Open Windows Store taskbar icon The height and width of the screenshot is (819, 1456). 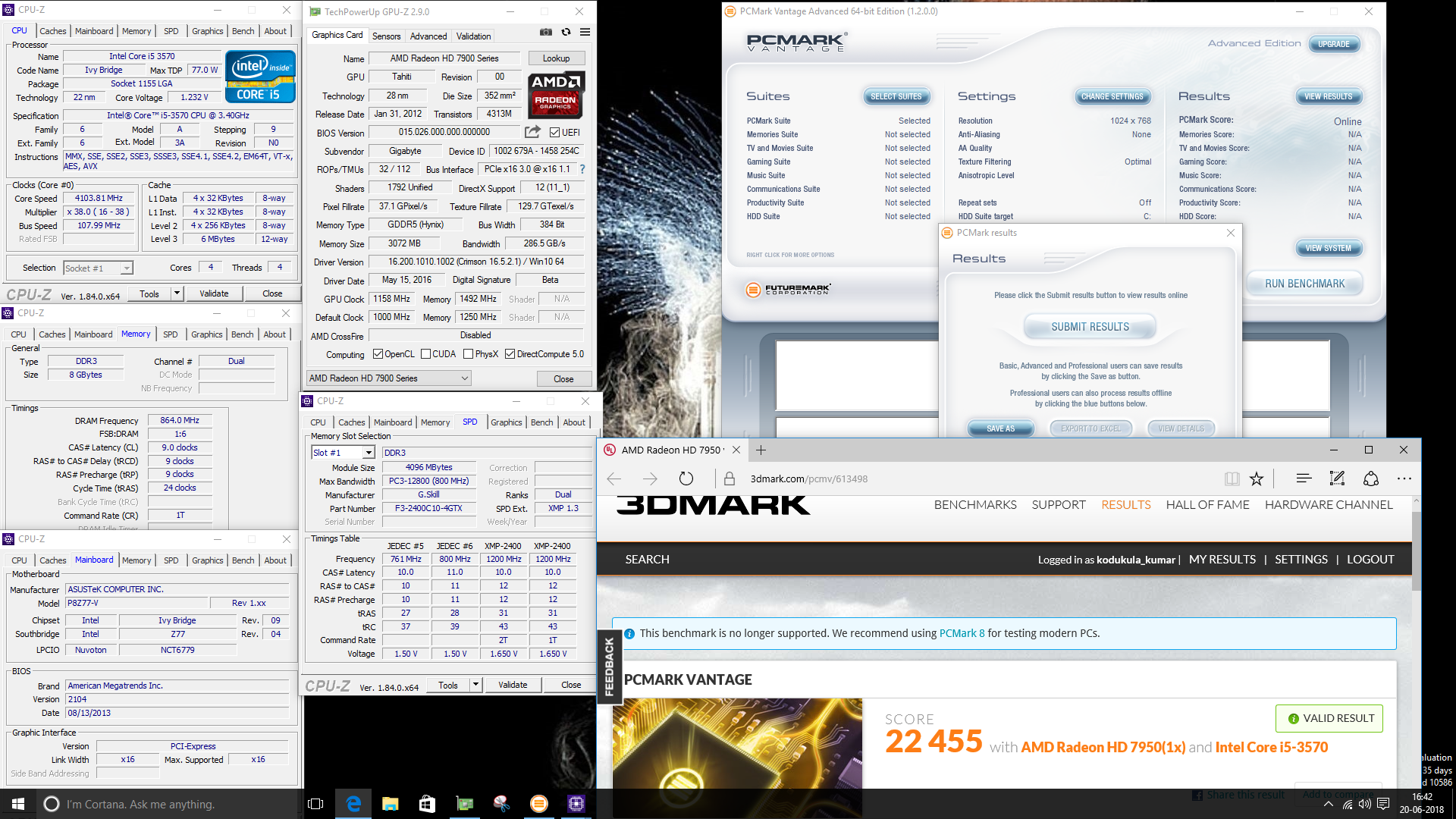(x=427, y=804)
